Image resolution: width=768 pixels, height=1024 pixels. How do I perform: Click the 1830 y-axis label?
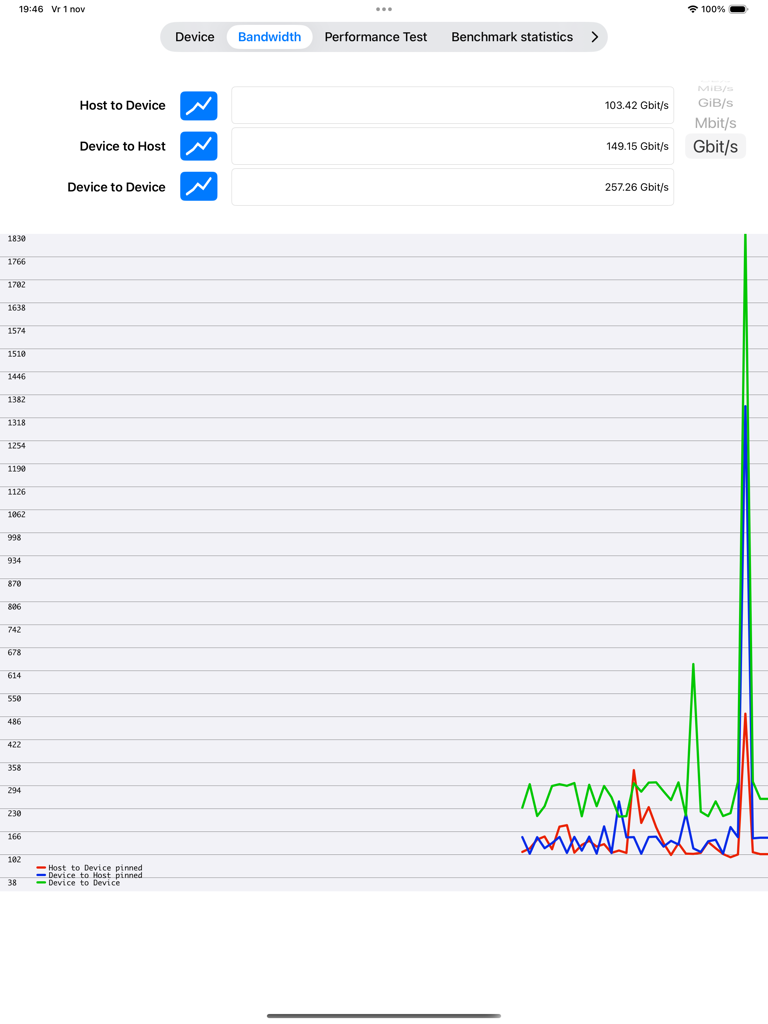click(x=16, y=239)
